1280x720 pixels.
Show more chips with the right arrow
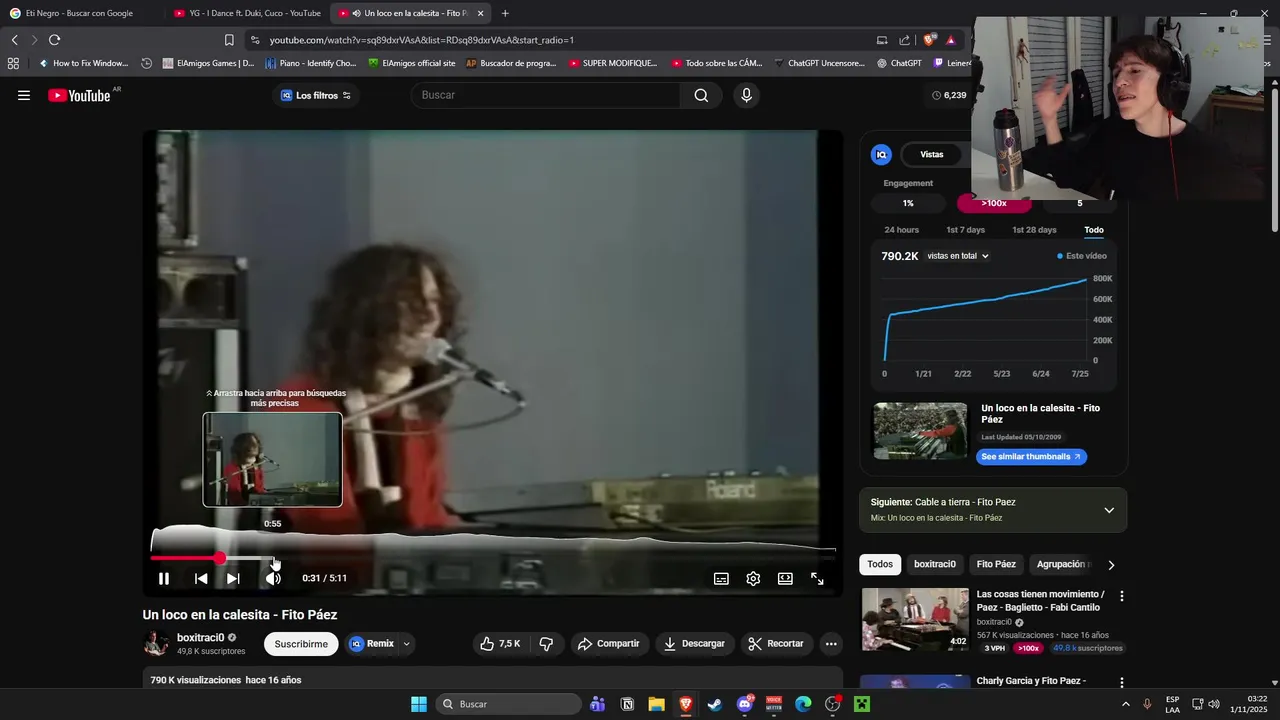(x=1111, y=565)
